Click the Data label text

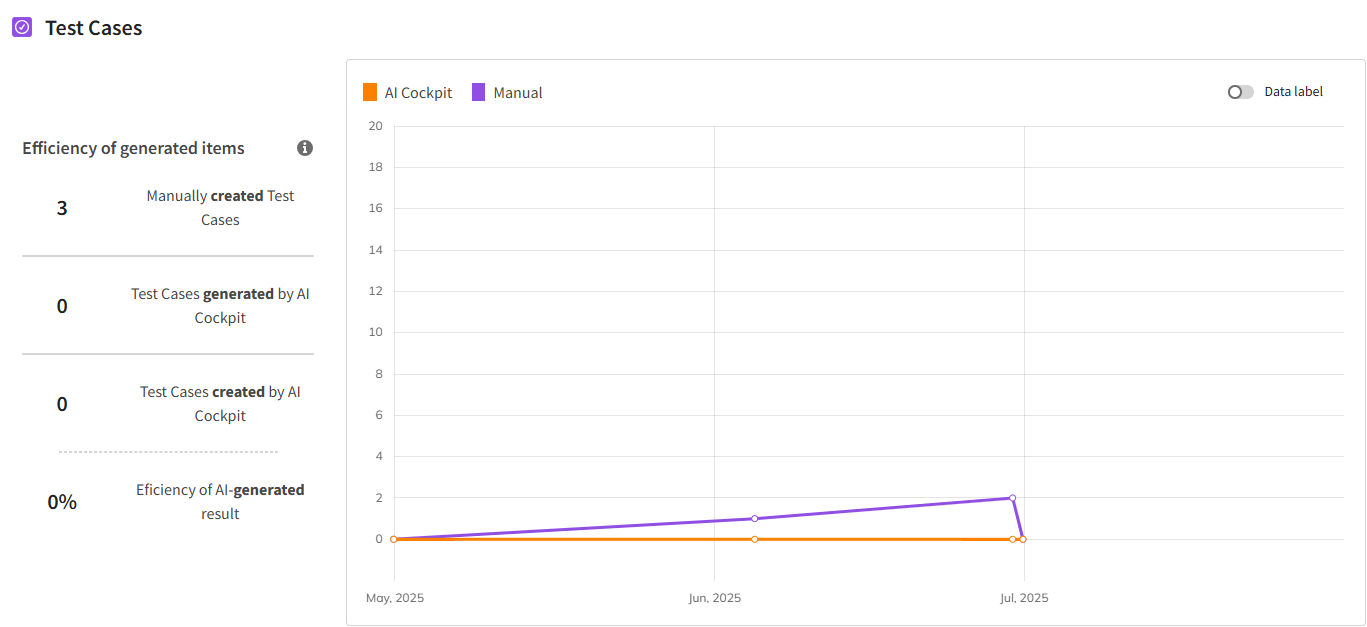(x=1293, y=92)
